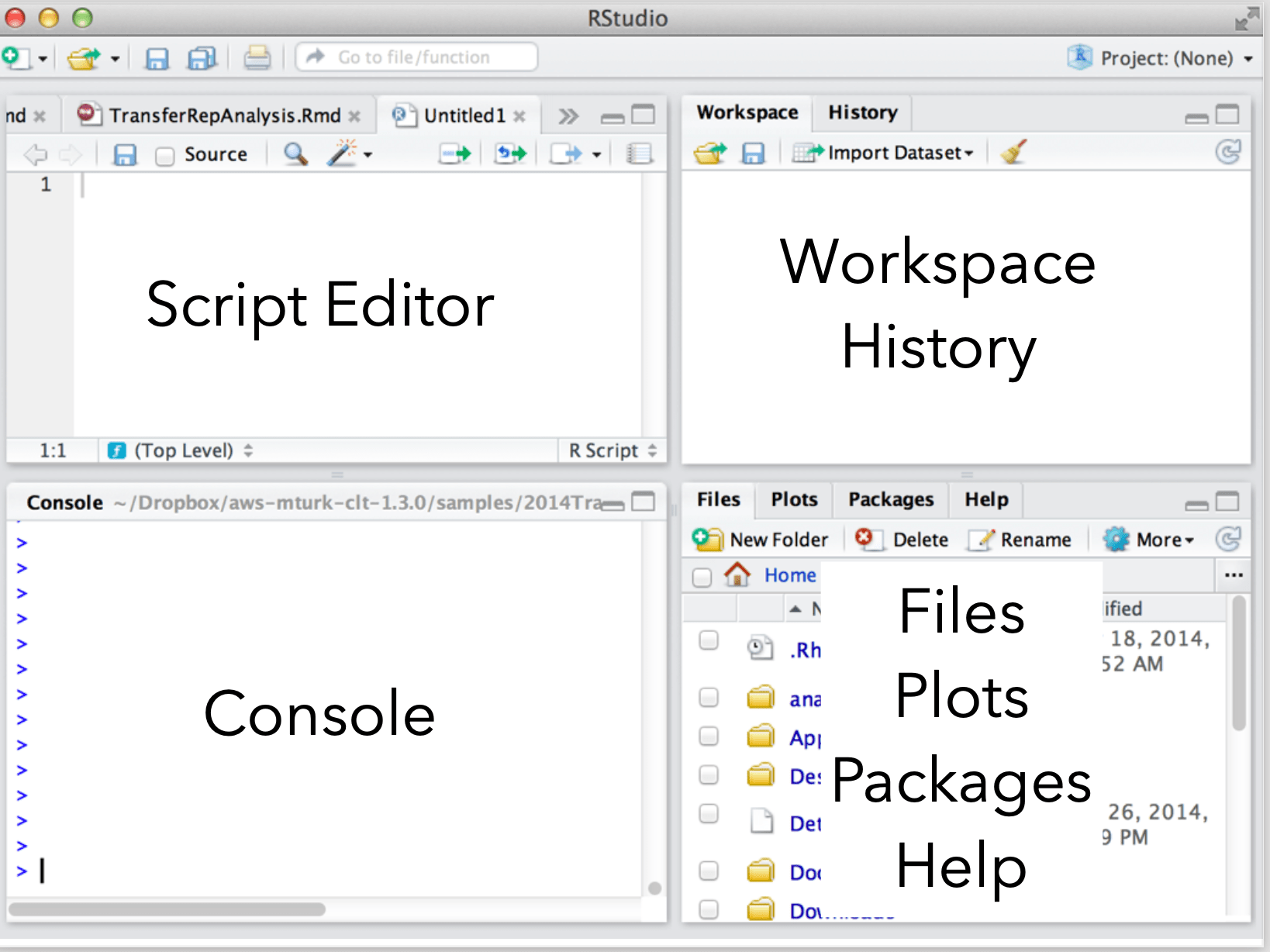
Task: Refresh the Files pane listing
Action: 1228,539
